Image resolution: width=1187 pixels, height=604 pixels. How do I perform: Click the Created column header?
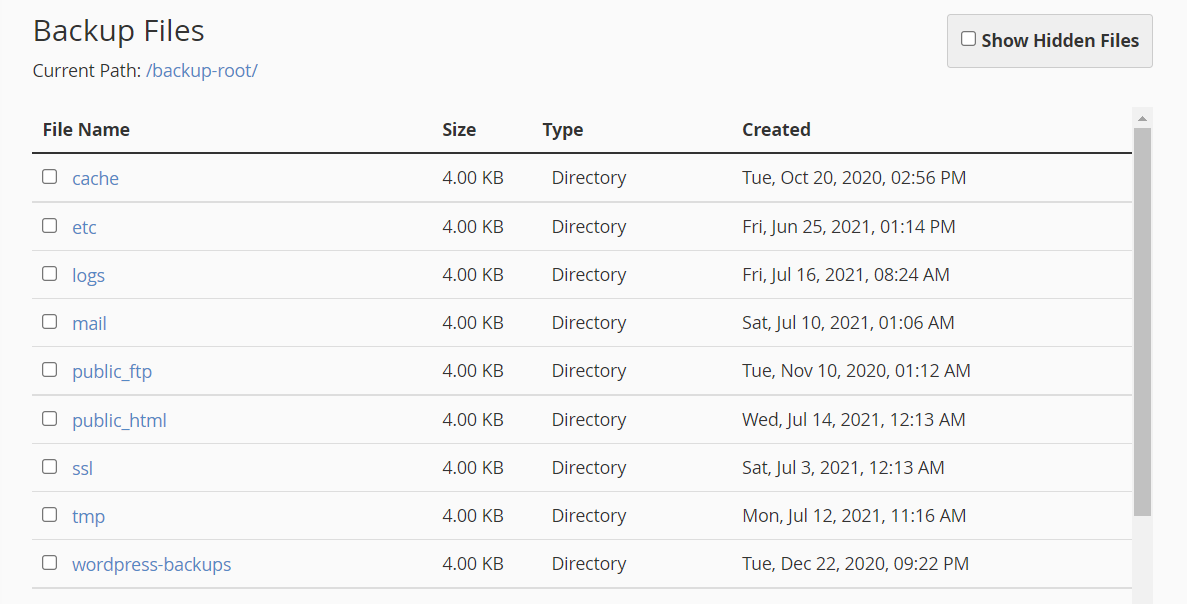776,129
